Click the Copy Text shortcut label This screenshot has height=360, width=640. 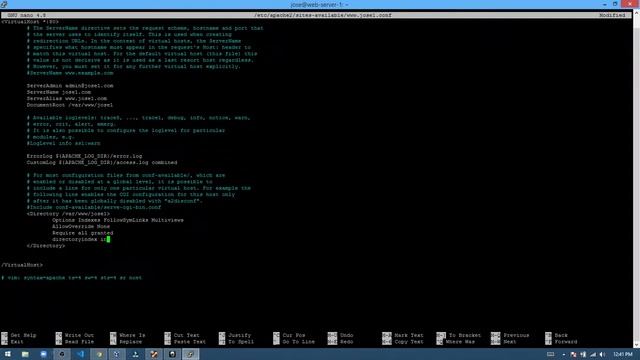pos(409,342)
